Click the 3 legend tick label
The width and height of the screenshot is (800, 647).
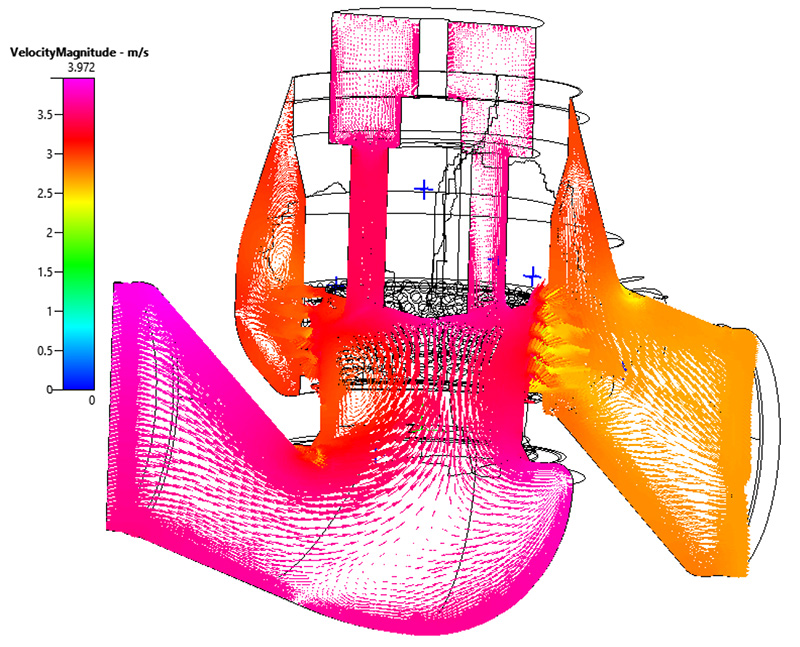[x=49, y=154]
